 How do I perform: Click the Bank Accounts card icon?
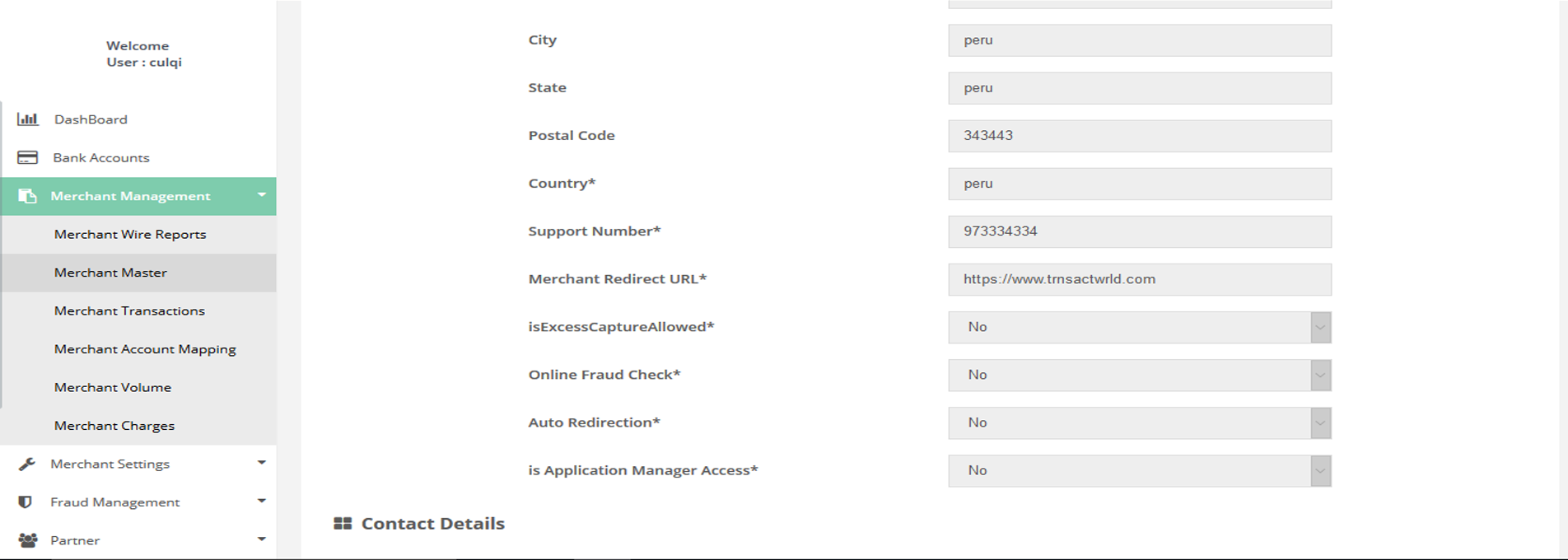click(28, 157)
